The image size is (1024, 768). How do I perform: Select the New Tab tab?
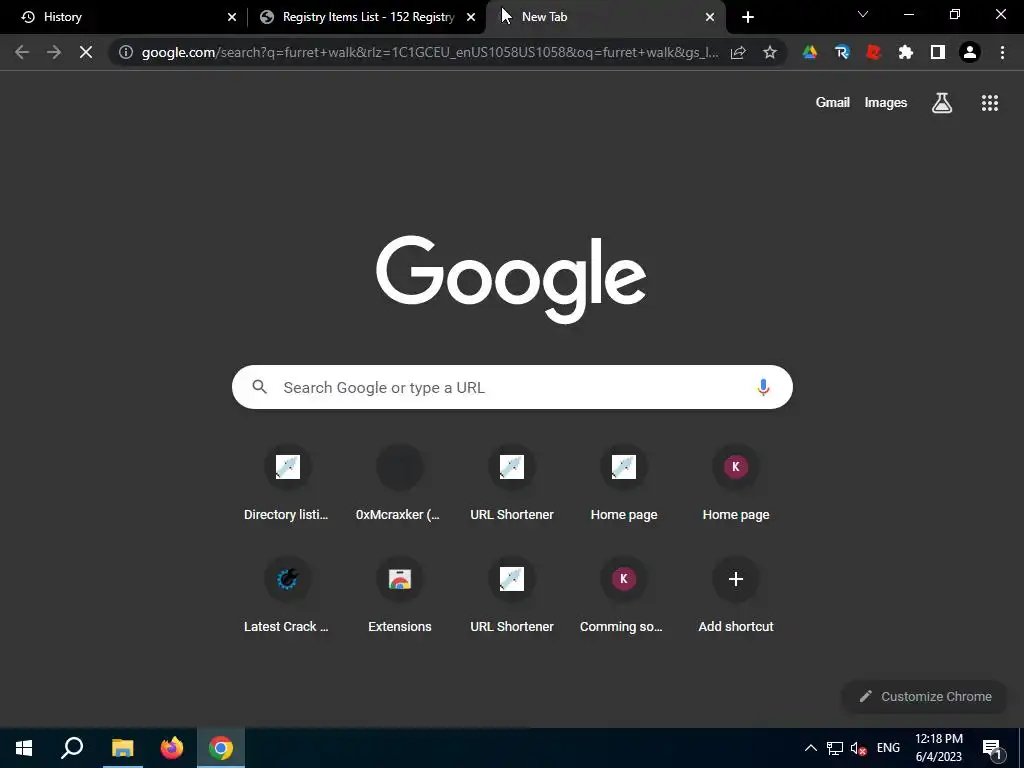tap(606, 17)
